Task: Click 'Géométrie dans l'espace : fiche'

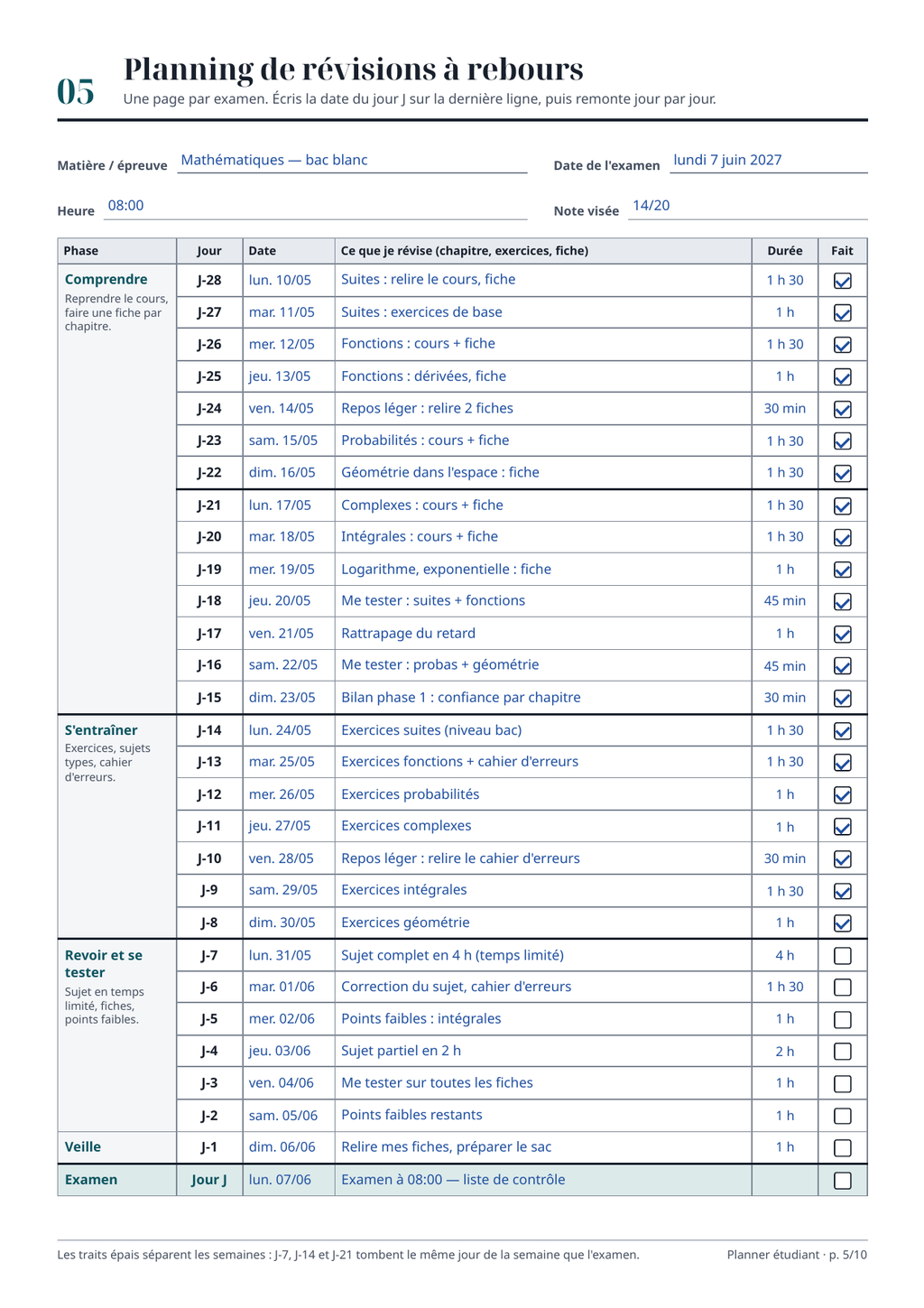Action: click(x=440, y=473)
